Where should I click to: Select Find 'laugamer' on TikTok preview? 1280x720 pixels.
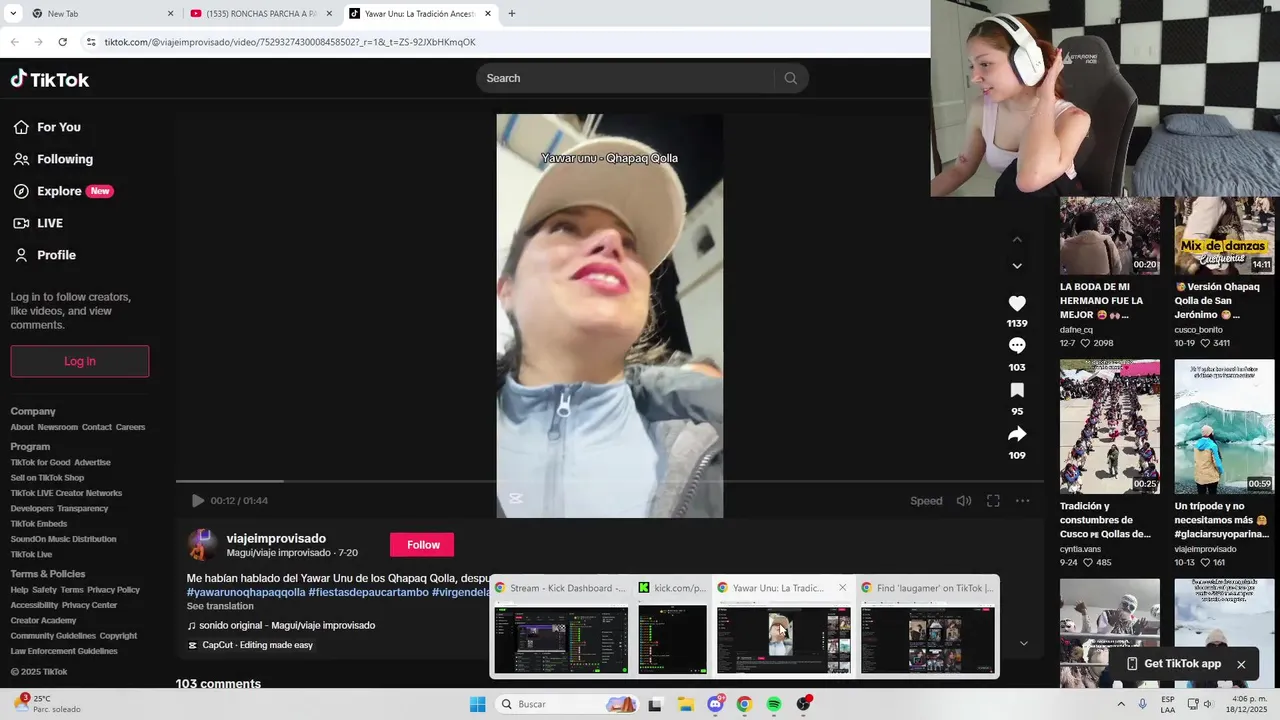[928, 627]
